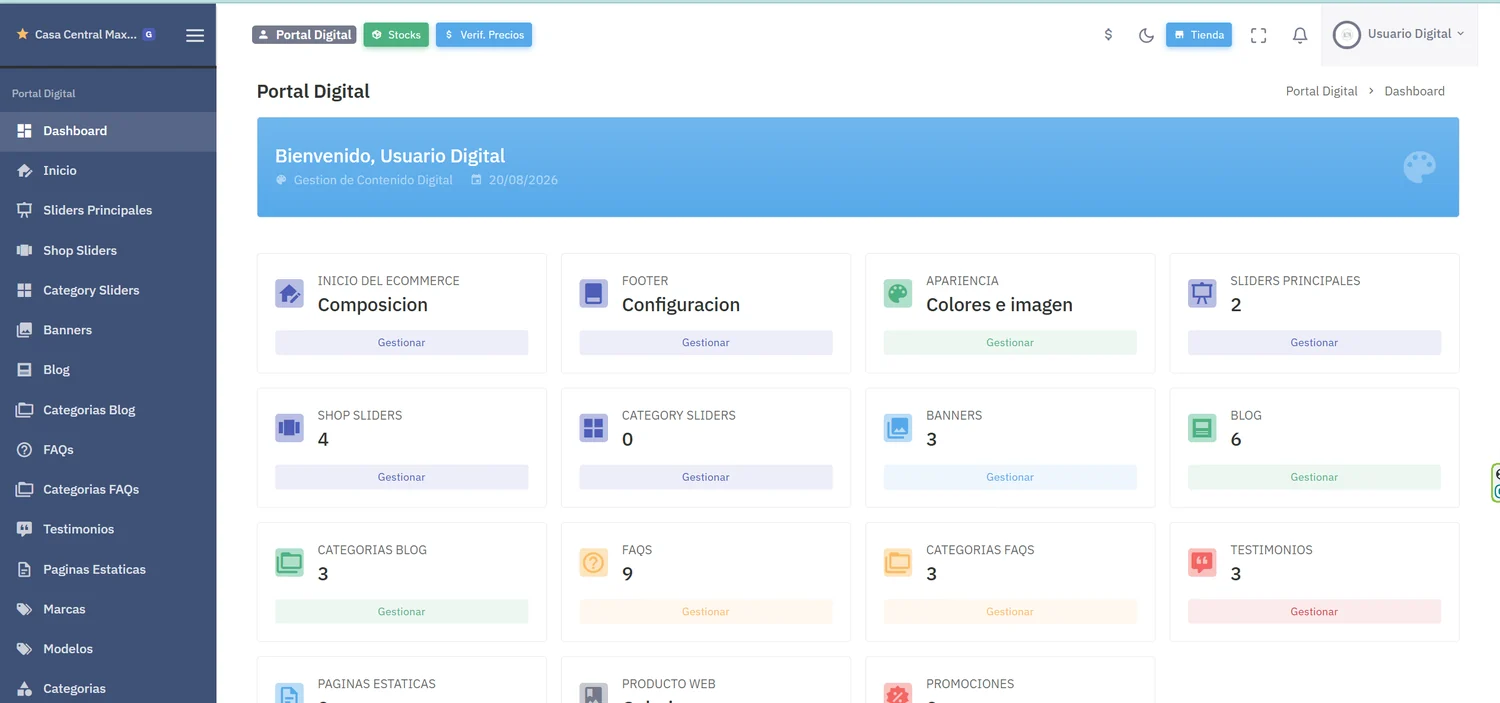Click Gestionar under Footer Configuracion
The image size is (1500, 703).
tap(706, 343)
